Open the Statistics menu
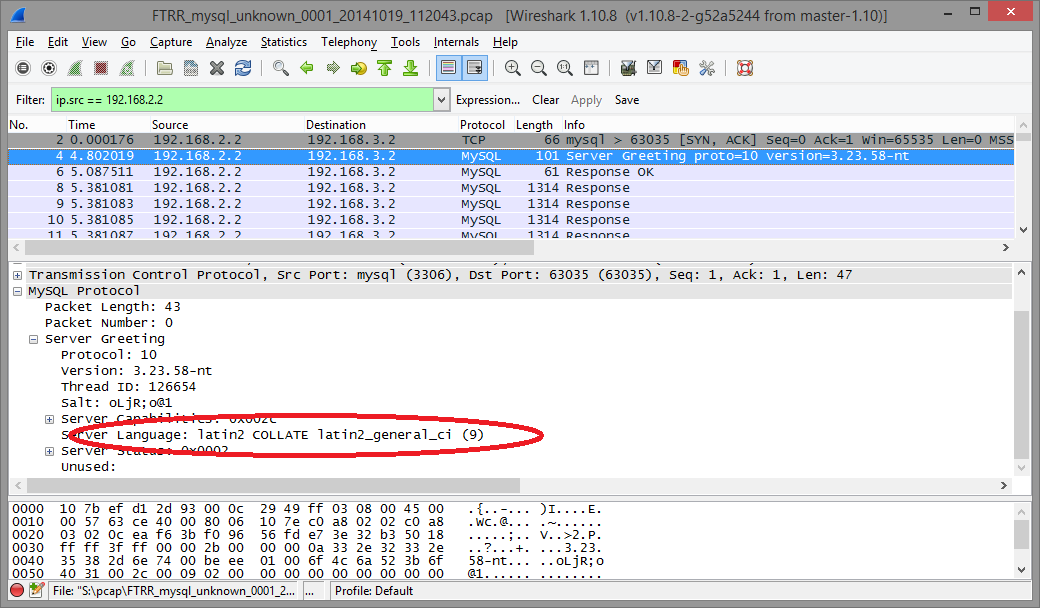This screenshot has height=608, width=1040. 283,42
